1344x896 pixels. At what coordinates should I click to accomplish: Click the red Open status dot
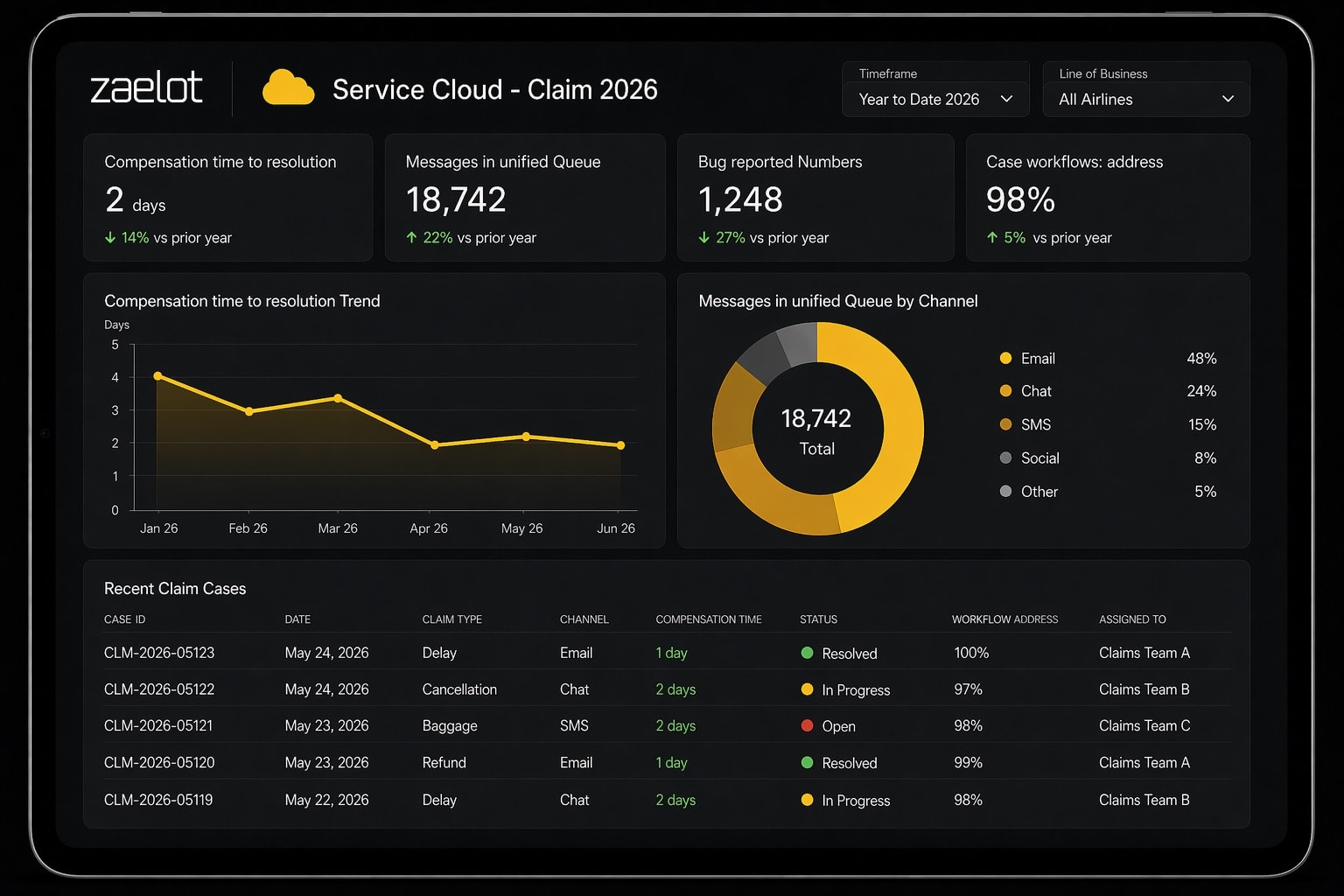coord(807,725)
